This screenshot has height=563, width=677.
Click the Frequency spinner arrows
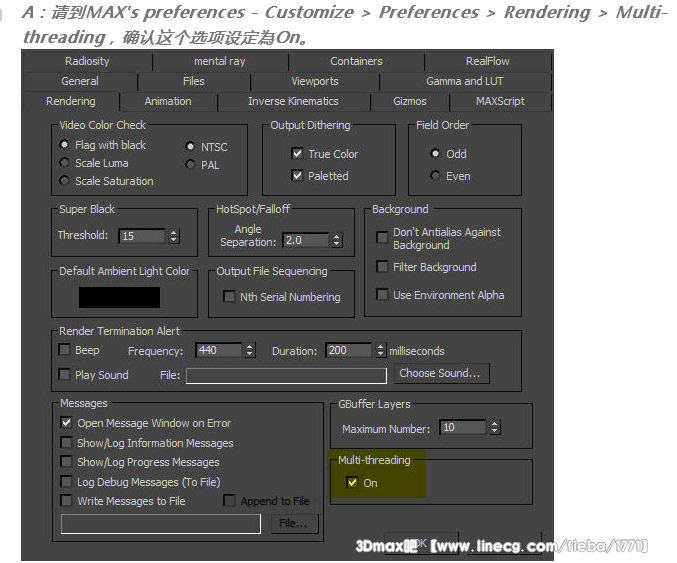tap(250, 350)
